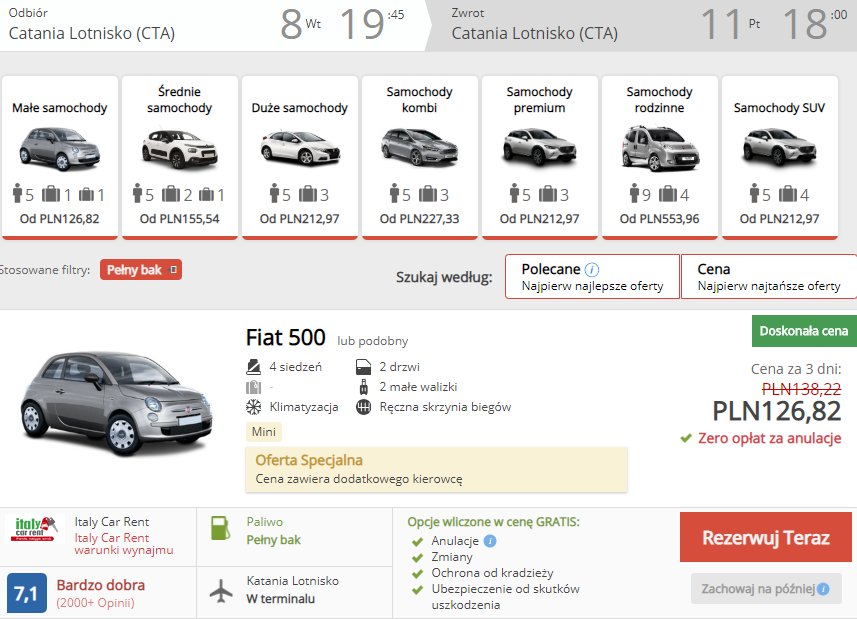Viewport: 857px width, 619px height.
Task: Select the Samochody premium category card
Action: click(539, 157)
